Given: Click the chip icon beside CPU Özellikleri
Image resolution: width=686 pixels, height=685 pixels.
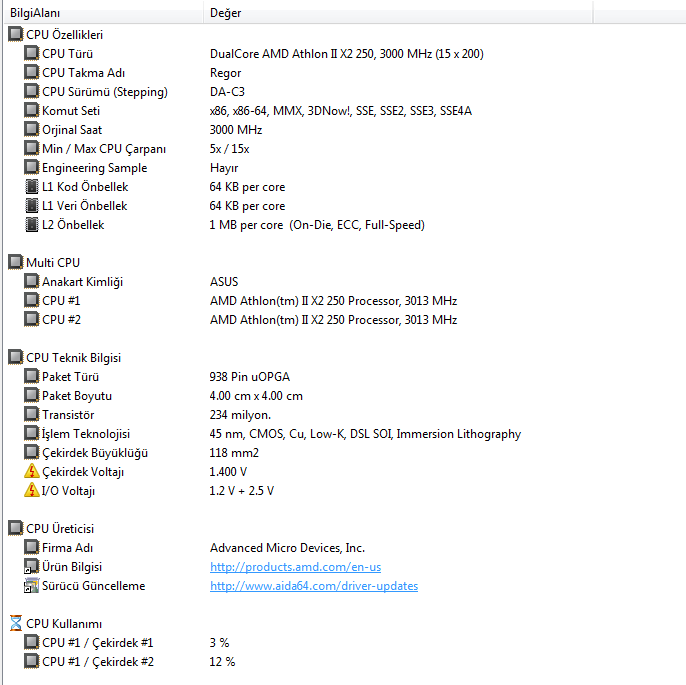Looking at the screenshot, I should click(15, 34).
